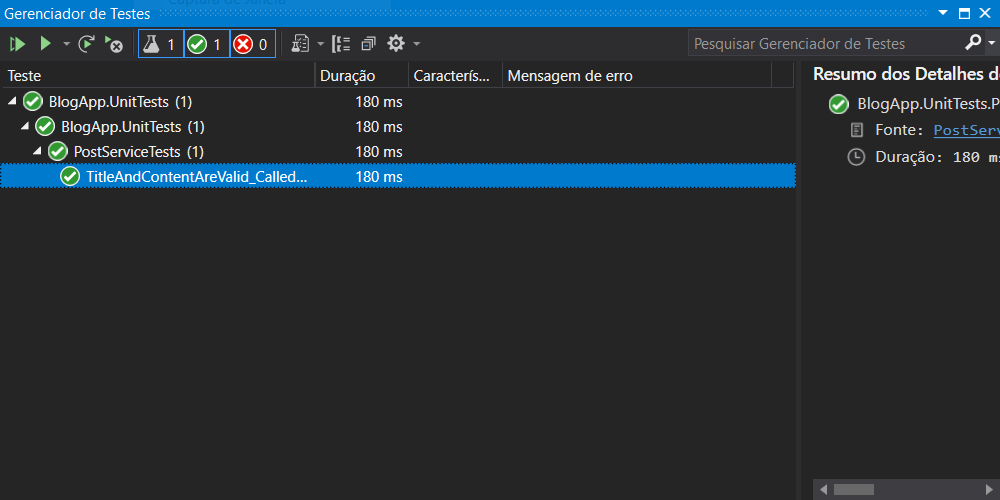Click the Run All Tests icon

[17, 44]
